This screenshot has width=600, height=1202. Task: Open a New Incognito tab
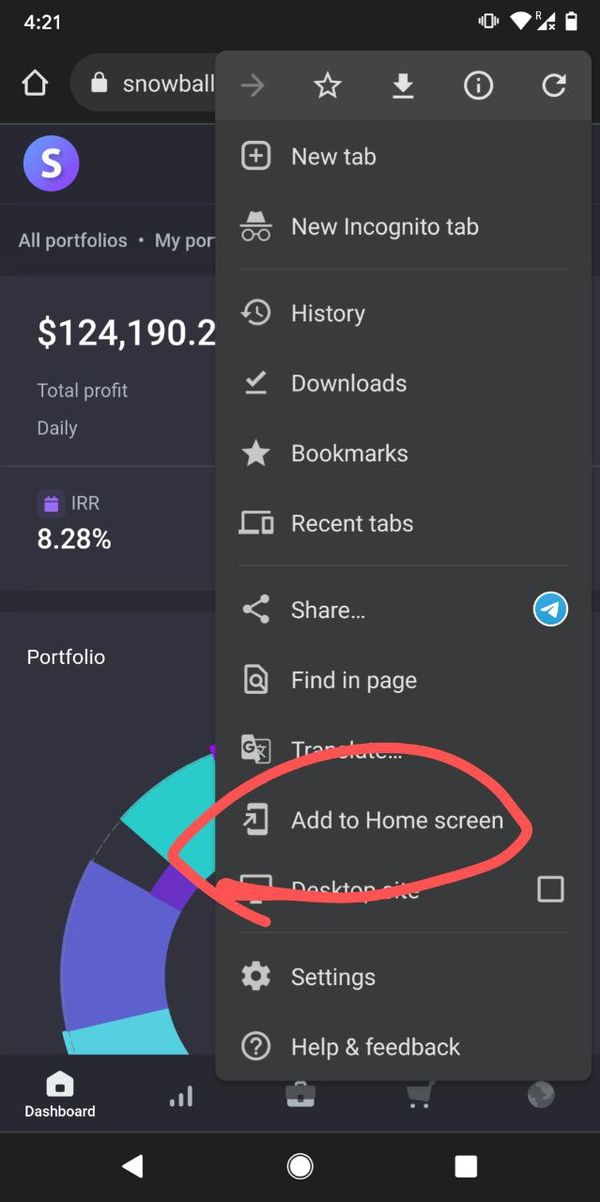384,226
